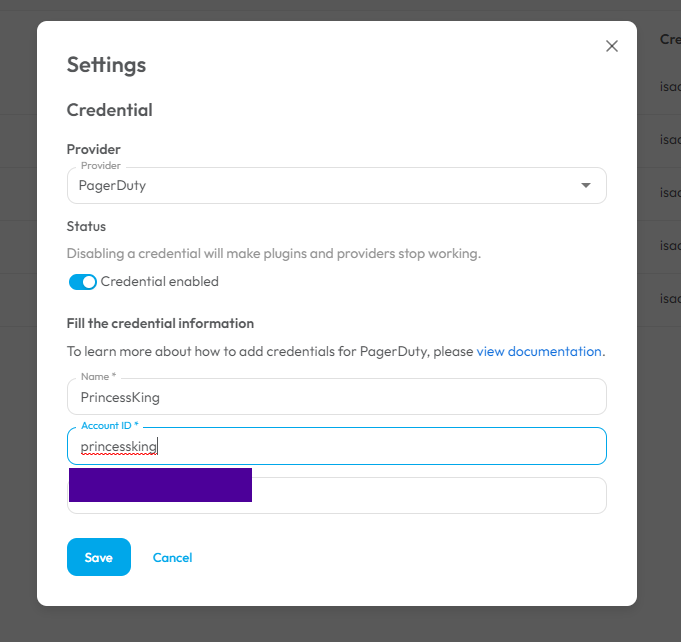The image size is (681, 642).
Task: Save the PagerDuty credential
Action: click(x=99, y=557)
